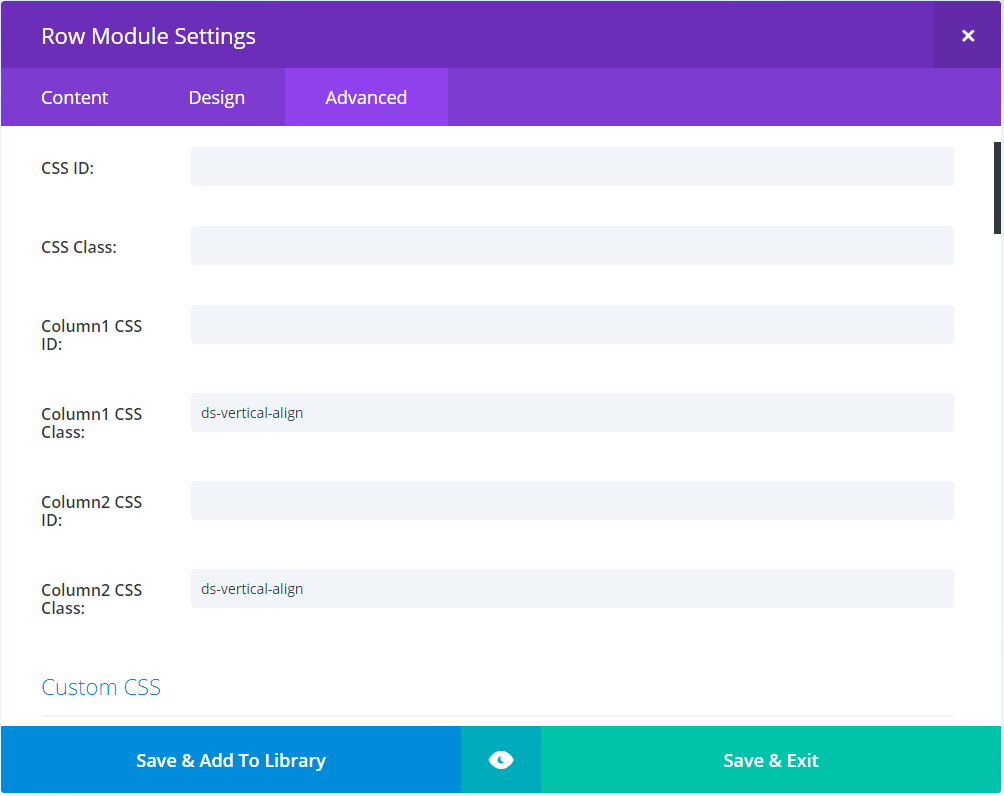The image size is (1004, 796).
Task: Switch to the Design tab
Action: [216, 97]
